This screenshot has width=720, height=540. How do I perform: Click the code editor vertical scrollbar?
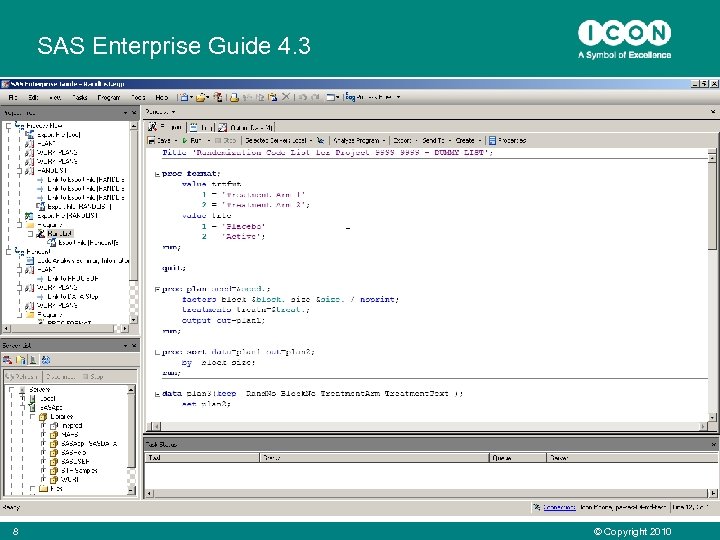712,285
